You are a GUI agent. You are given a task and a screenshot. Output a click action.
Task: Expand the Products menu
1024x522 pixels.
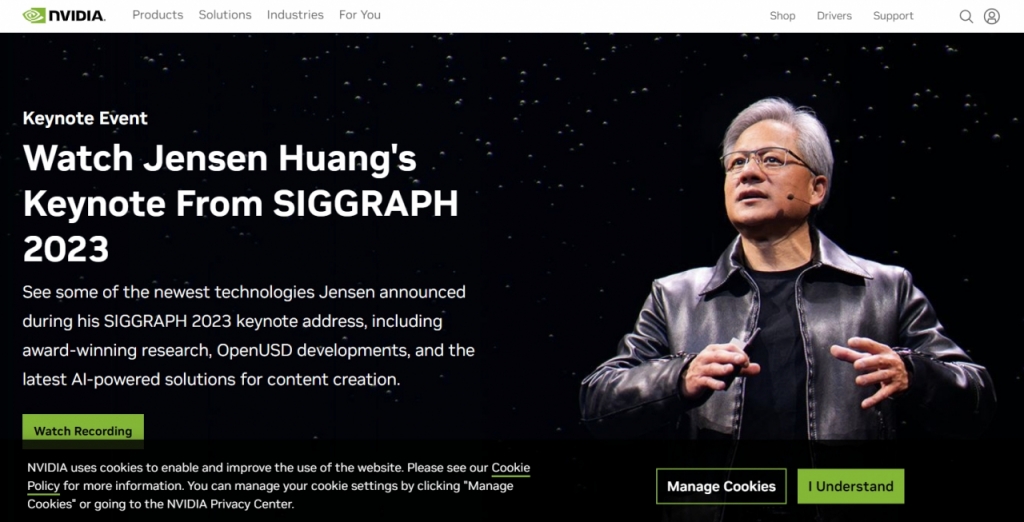pos(157,15)
